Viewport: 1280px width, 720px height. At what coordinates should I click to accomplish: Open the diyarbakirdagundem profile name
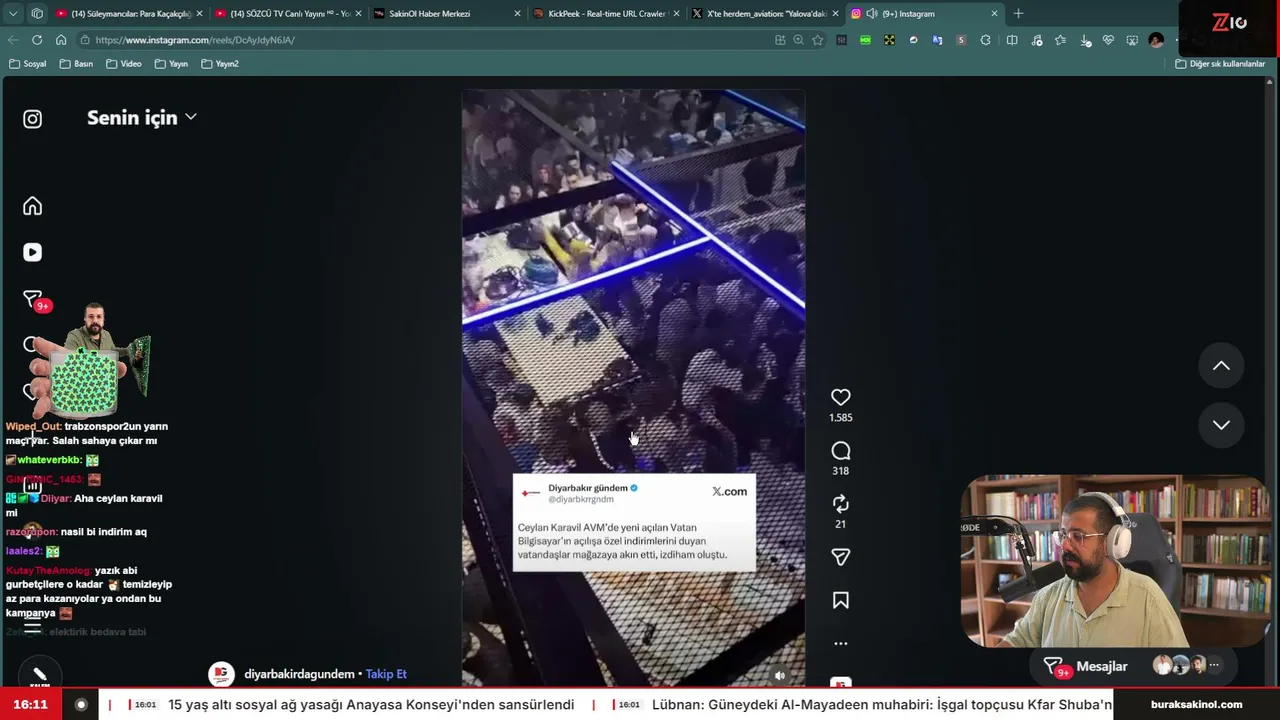(299, 674)
